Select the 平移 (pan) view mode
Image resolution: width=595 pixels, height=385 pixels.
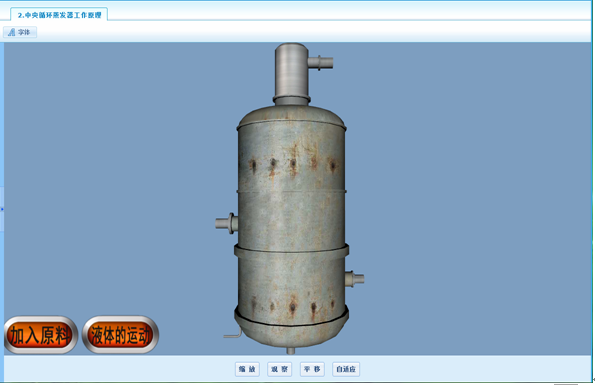pos(312,369)
